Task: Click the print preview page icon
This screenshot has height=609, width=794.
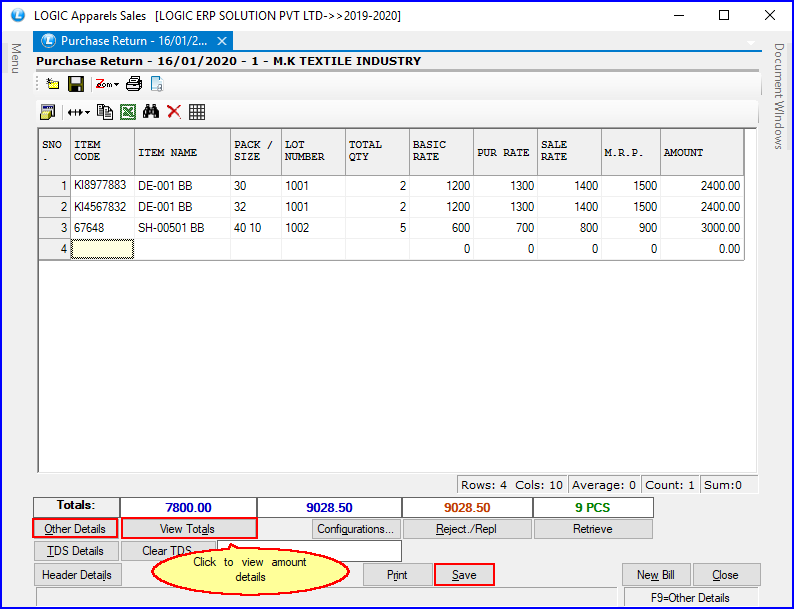Action: point(157,84)
